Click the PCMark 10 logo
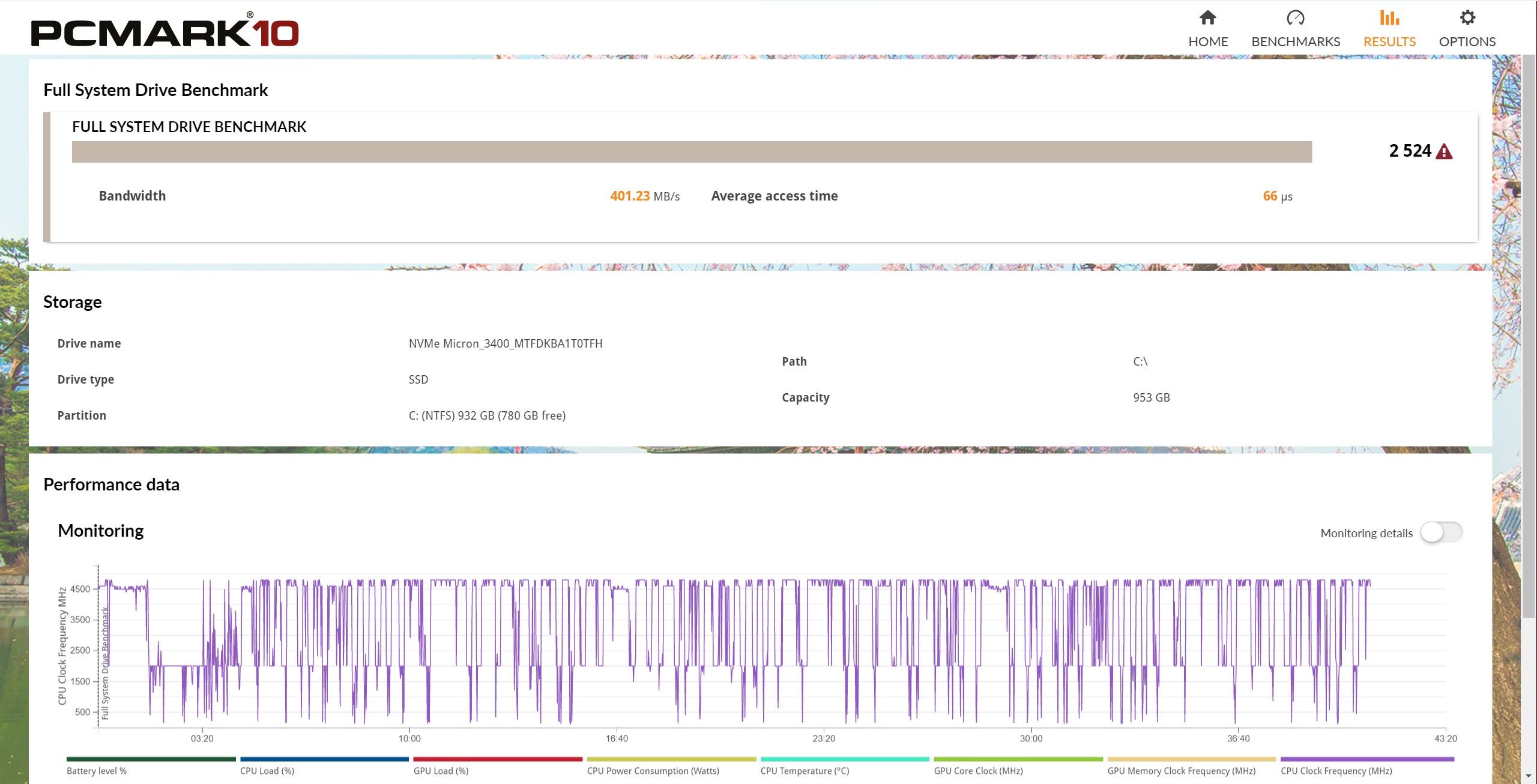This screenshot has height=784, width=1537. [165, 31]
